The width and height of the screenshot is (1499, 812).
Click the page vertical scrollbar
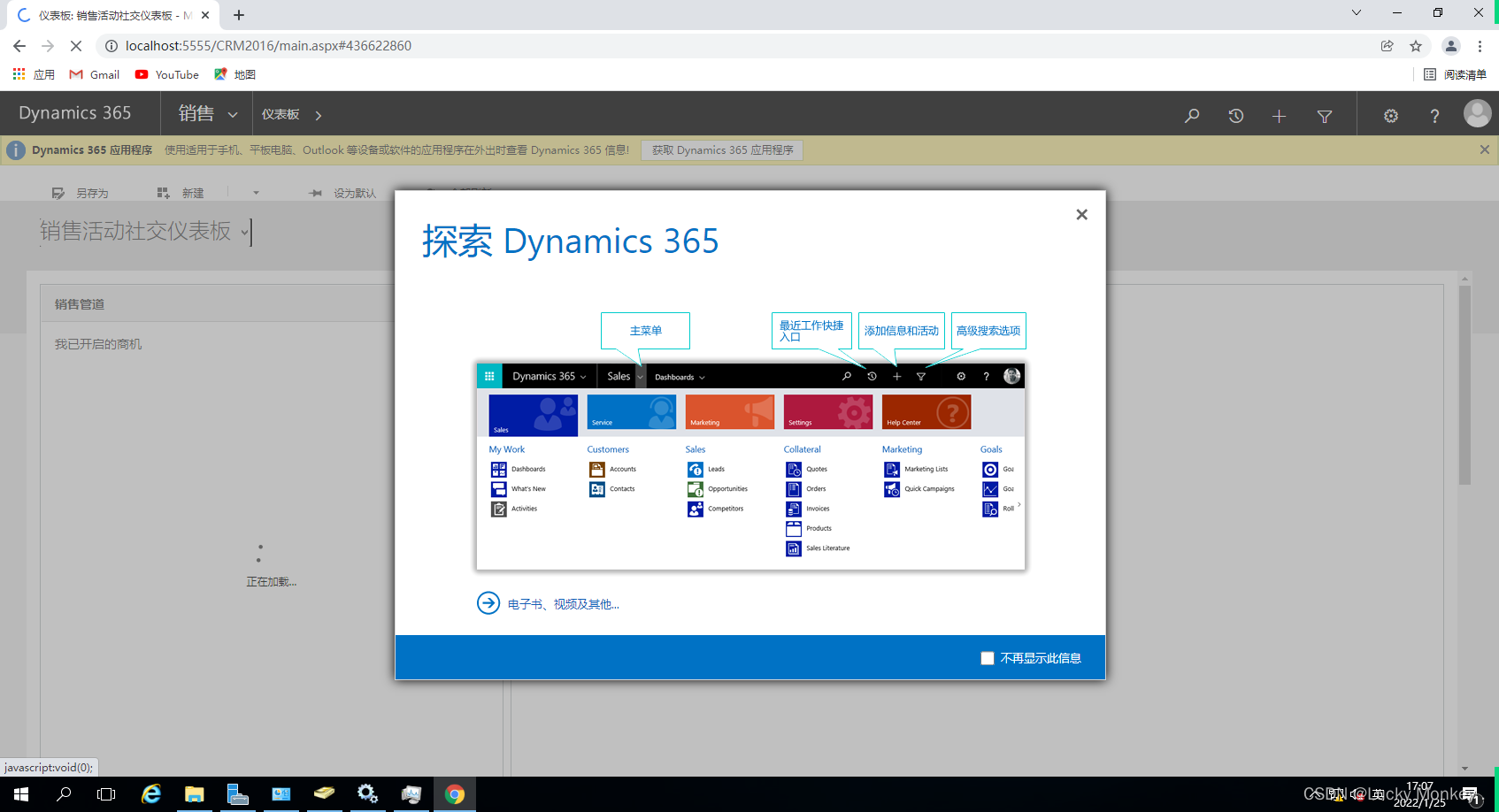click(1464, 385)
